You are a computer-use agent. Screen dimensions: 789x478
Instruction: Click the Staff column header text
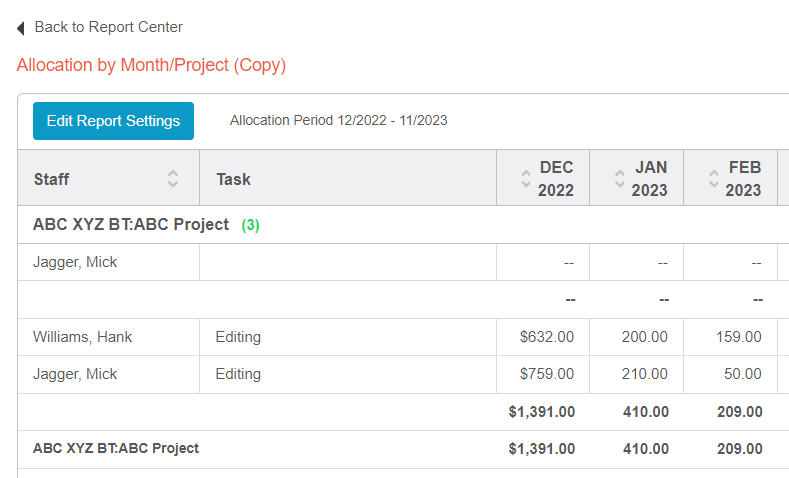[x=52, y=180]
